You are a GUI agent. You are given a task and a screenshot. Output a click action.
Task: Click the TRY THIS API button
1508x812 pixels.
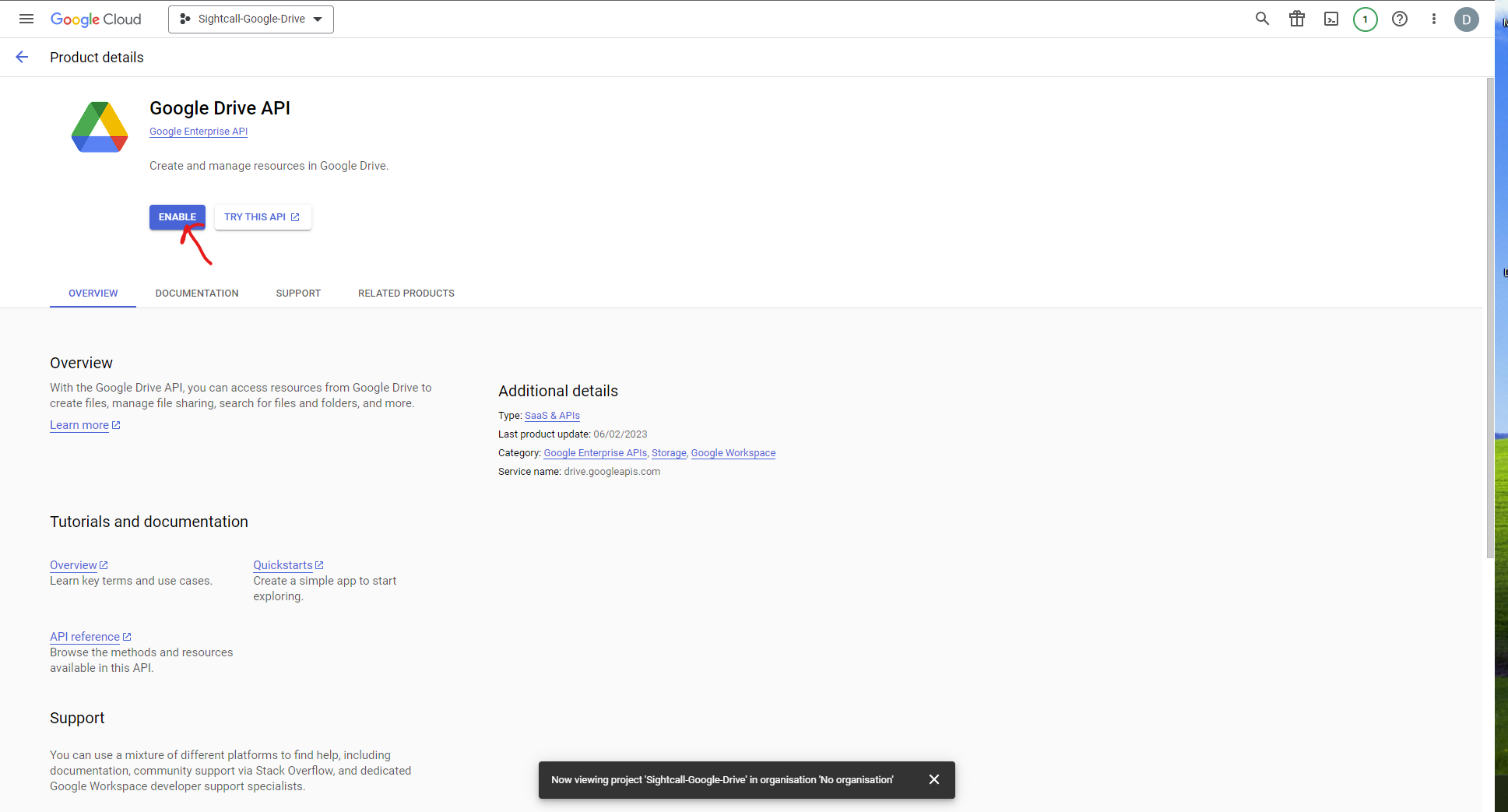click(x=262, y=217)
